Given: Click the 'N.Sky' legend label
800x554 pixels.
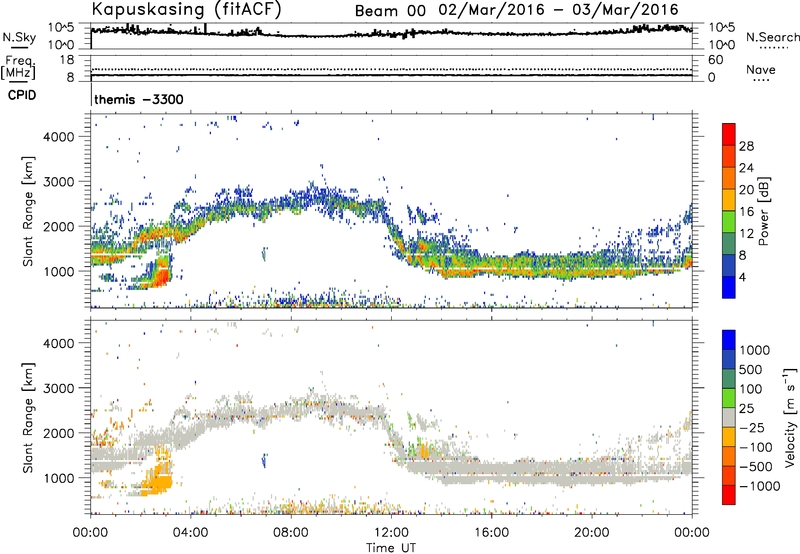Looking at the screenshot, I should click(19, 37).
